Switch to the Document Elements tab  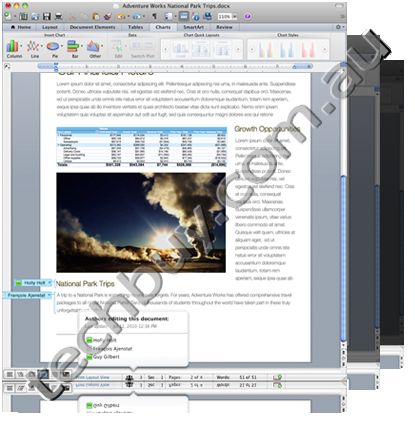(x=92, y=27)
